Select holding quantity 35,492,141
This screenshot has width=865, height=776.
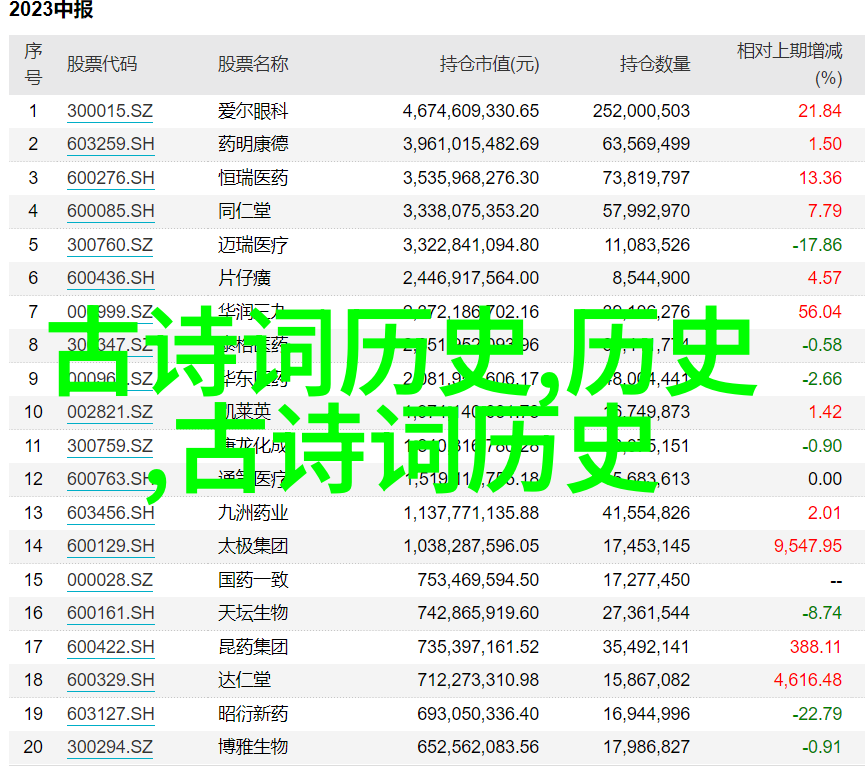pyautogui.click(x=646, y=647)
